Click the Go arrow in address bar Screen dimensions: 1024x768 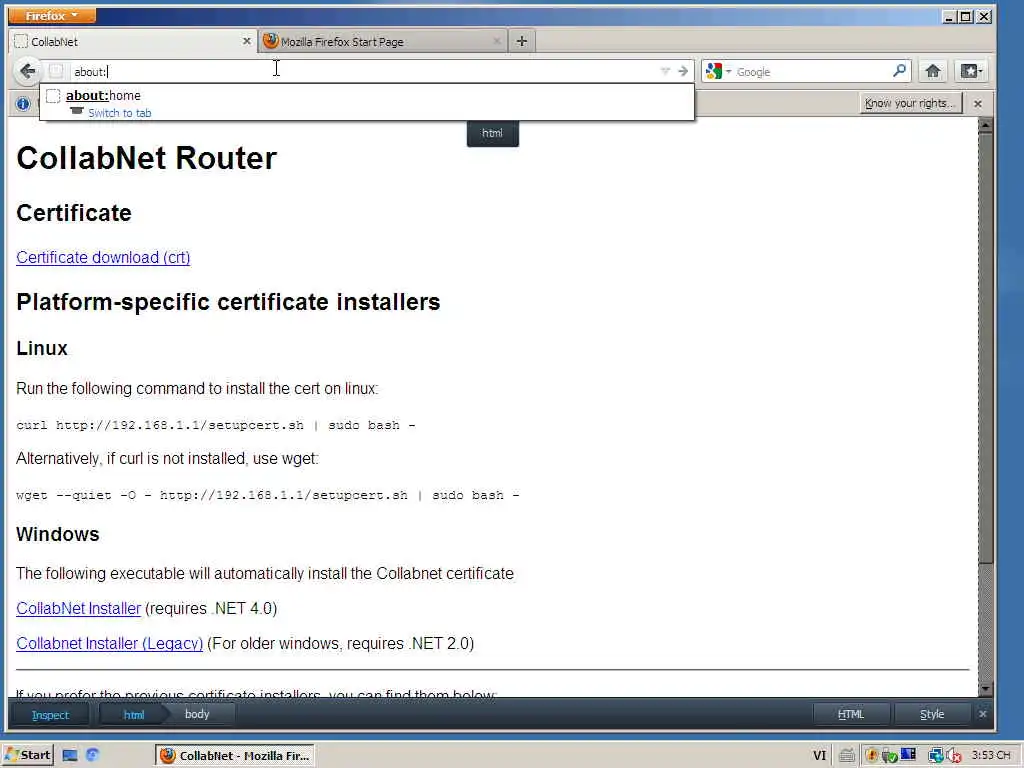coord(682,71)
